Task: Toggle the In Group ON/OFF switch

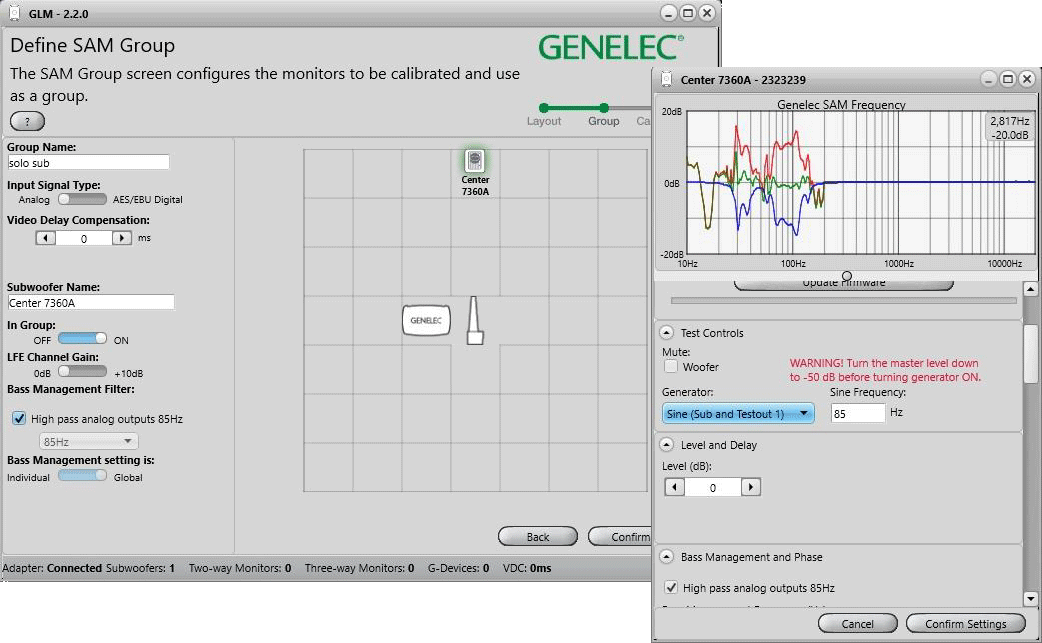Action: pos(82,339)
